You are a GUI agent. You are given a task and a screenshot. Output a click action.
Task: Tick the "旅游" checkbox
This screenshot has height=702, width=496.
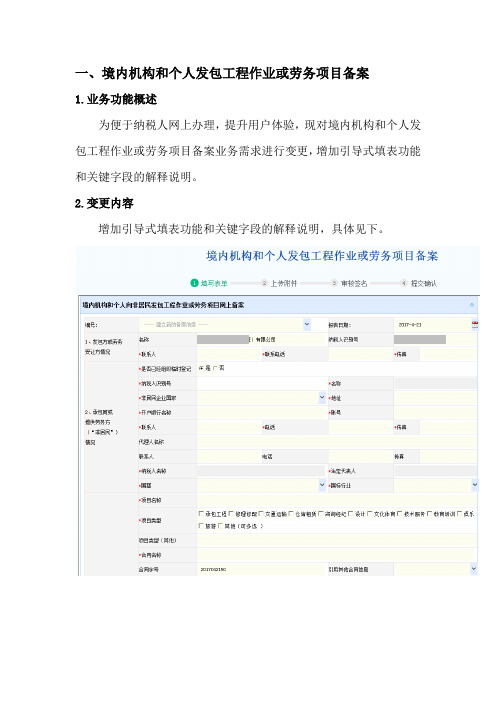(x=201, y=526)
